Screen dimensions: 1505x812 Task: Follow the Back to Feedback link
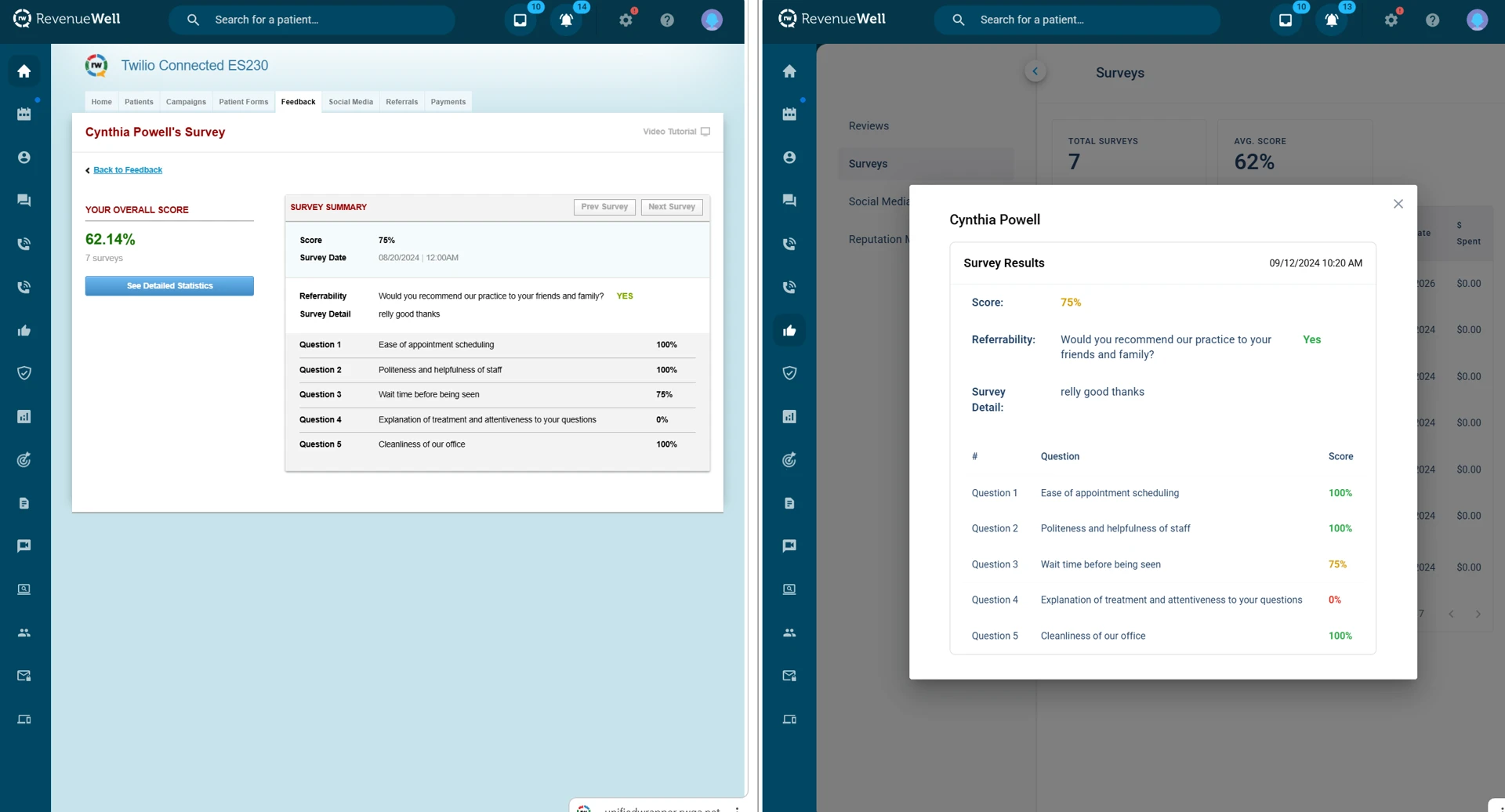(x=128, y=170)
